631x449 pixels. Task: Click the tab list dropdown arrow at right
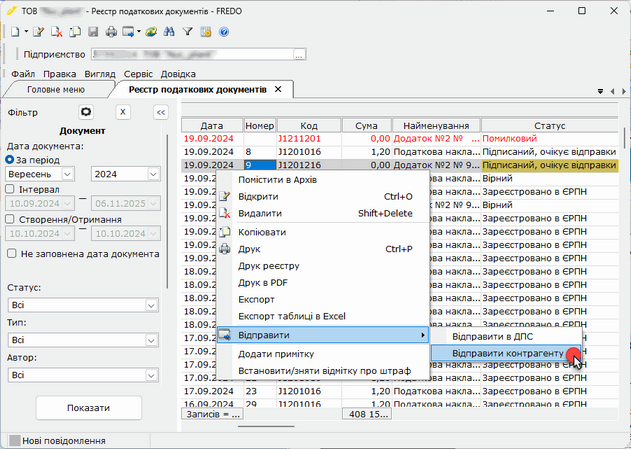point(600,91)
